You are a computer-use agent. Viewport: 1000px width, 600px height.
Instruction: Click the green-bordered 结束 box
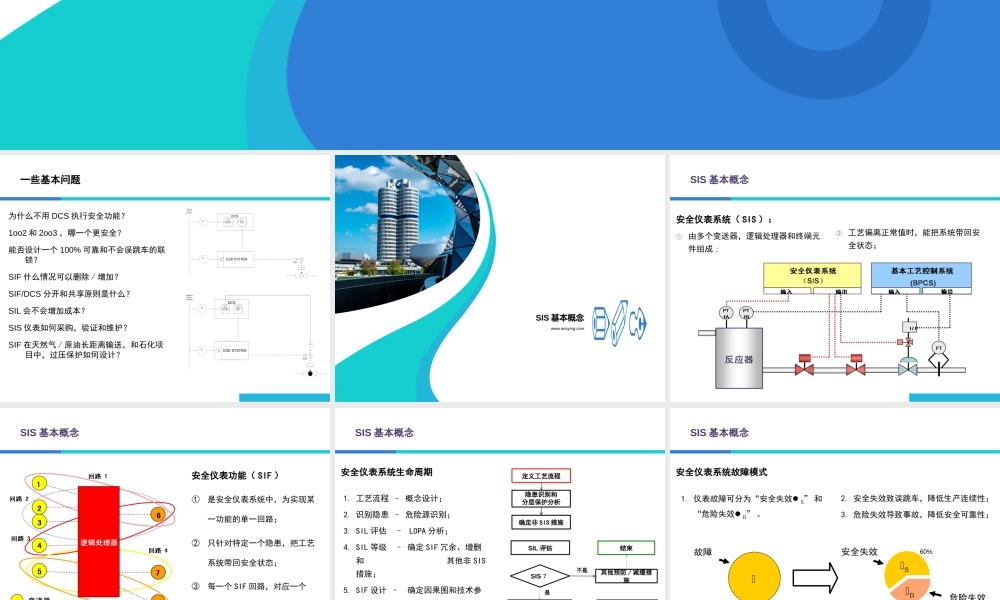coord(626,548)
